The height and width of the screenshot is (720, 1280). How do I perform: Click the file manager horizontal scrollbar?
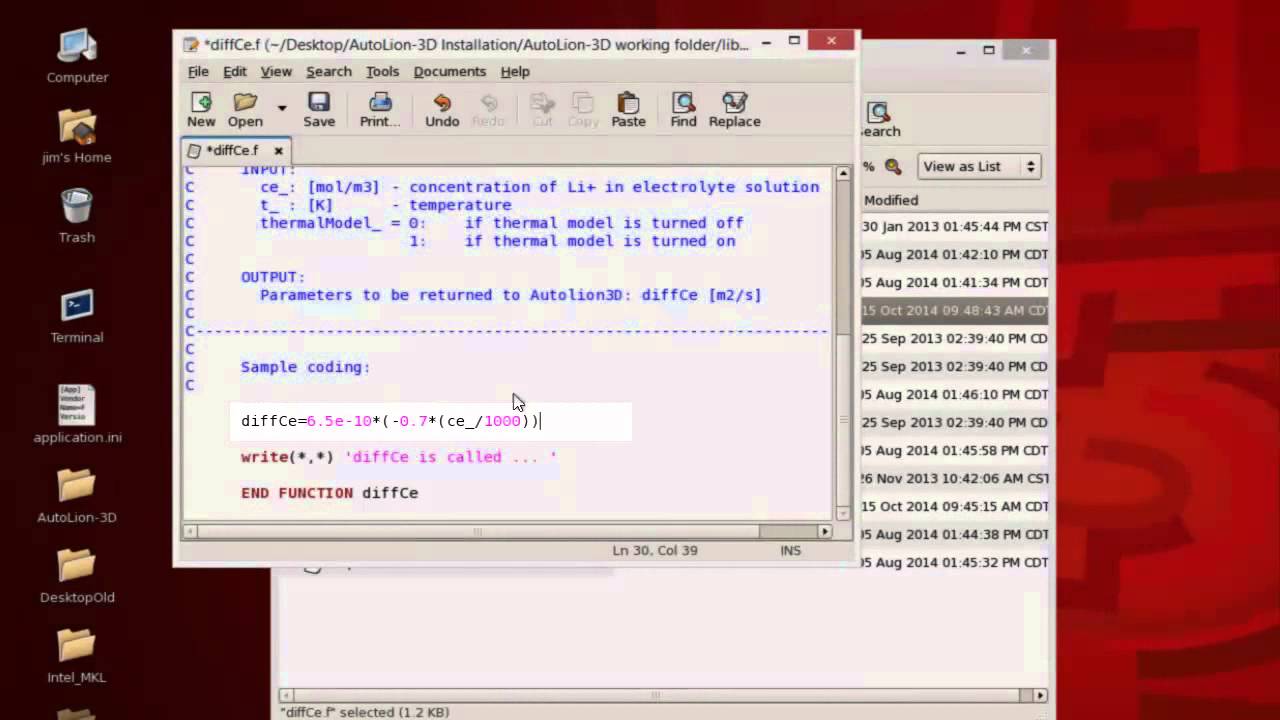(x=656, y=695)
